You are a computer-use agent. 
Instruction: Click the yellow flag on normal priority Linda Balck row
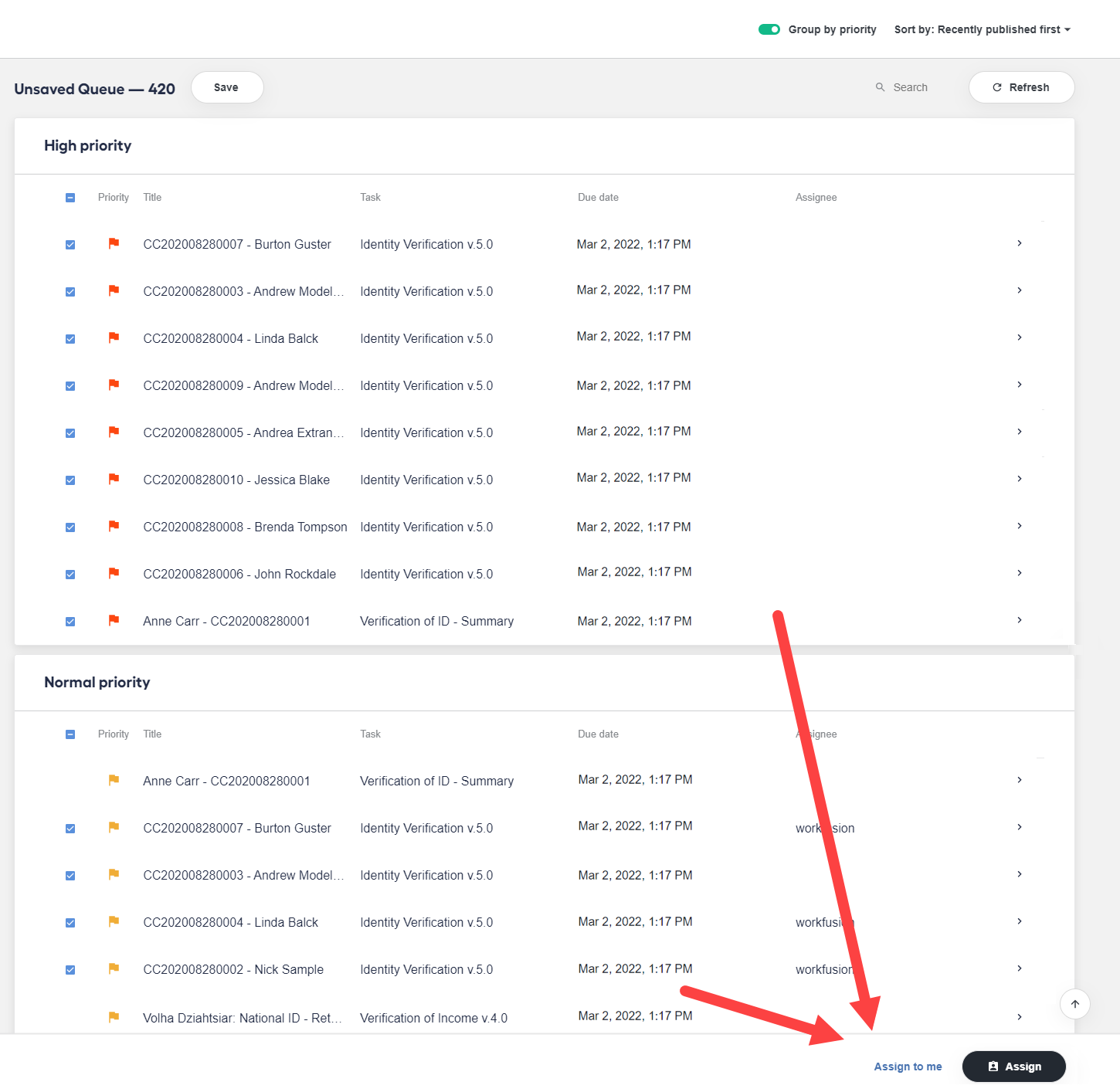point(114,921)
